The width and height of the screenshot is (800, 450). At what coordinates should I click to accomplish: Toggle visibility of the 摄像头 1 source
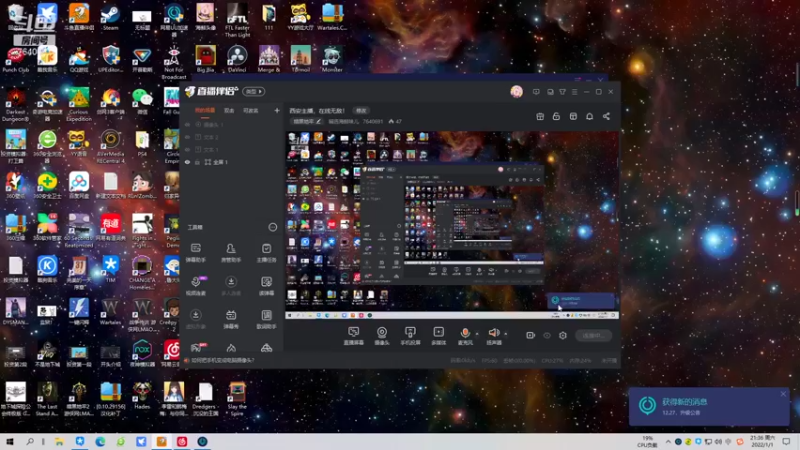pyautogui.click(x=187, y=124)
